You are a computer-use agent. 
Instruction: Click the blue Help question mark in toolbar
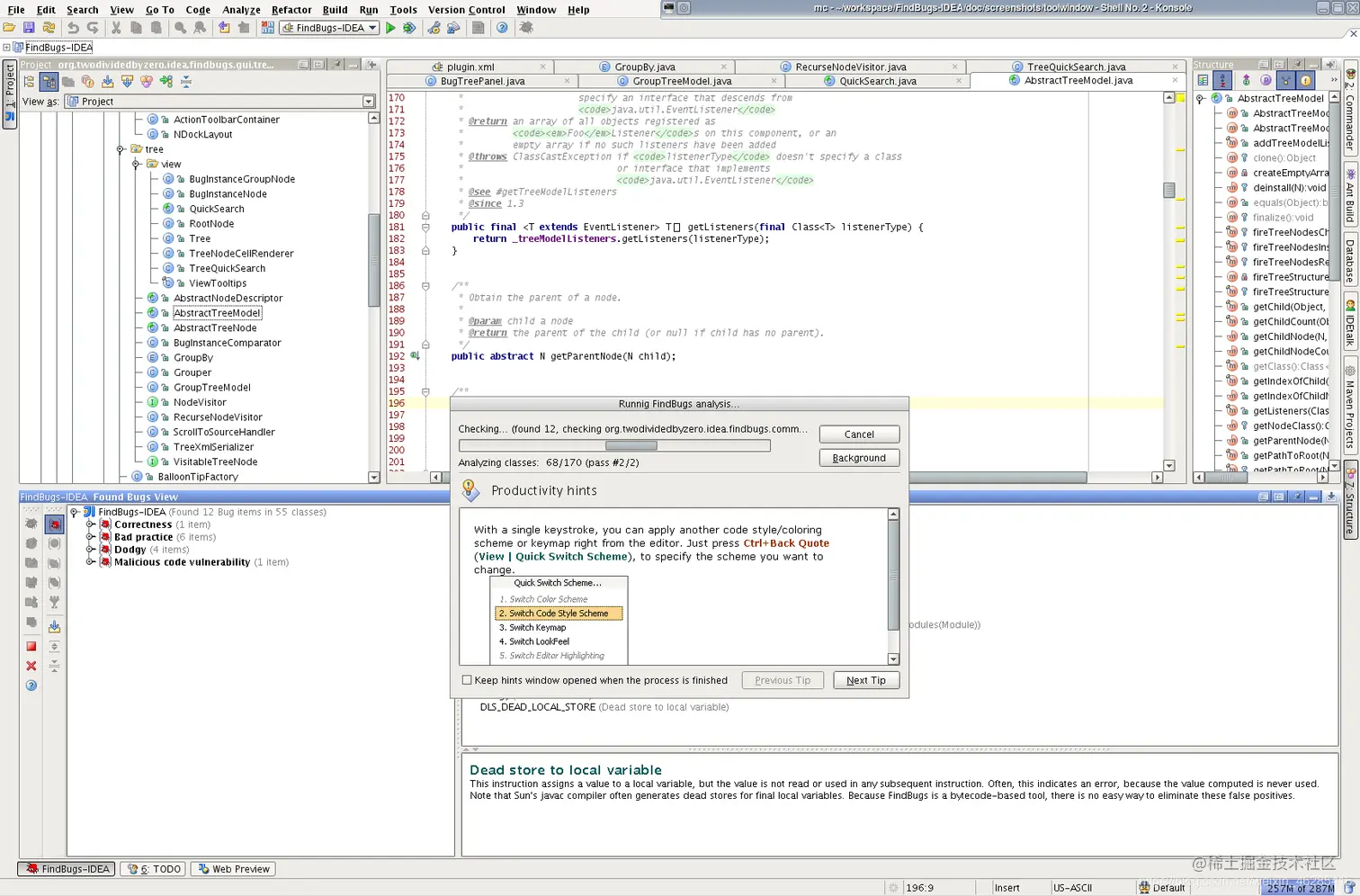[502, 28]
